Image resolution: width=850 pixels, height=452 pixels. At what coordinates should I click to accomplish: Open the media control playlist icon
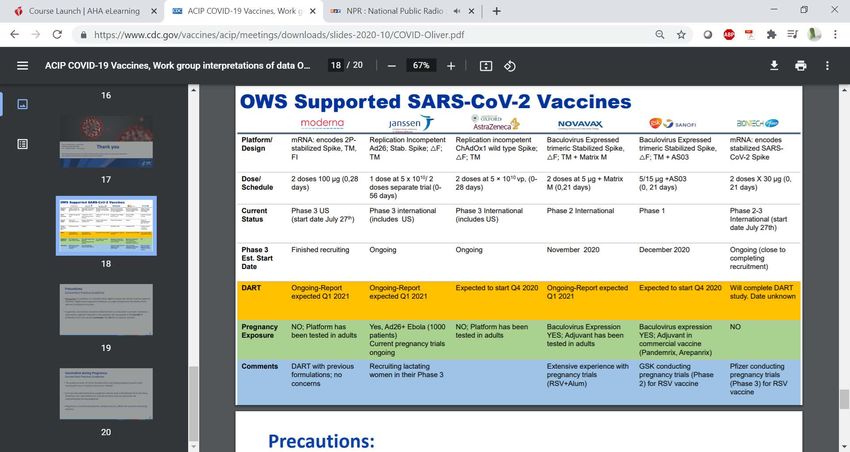tap(793, 35)
